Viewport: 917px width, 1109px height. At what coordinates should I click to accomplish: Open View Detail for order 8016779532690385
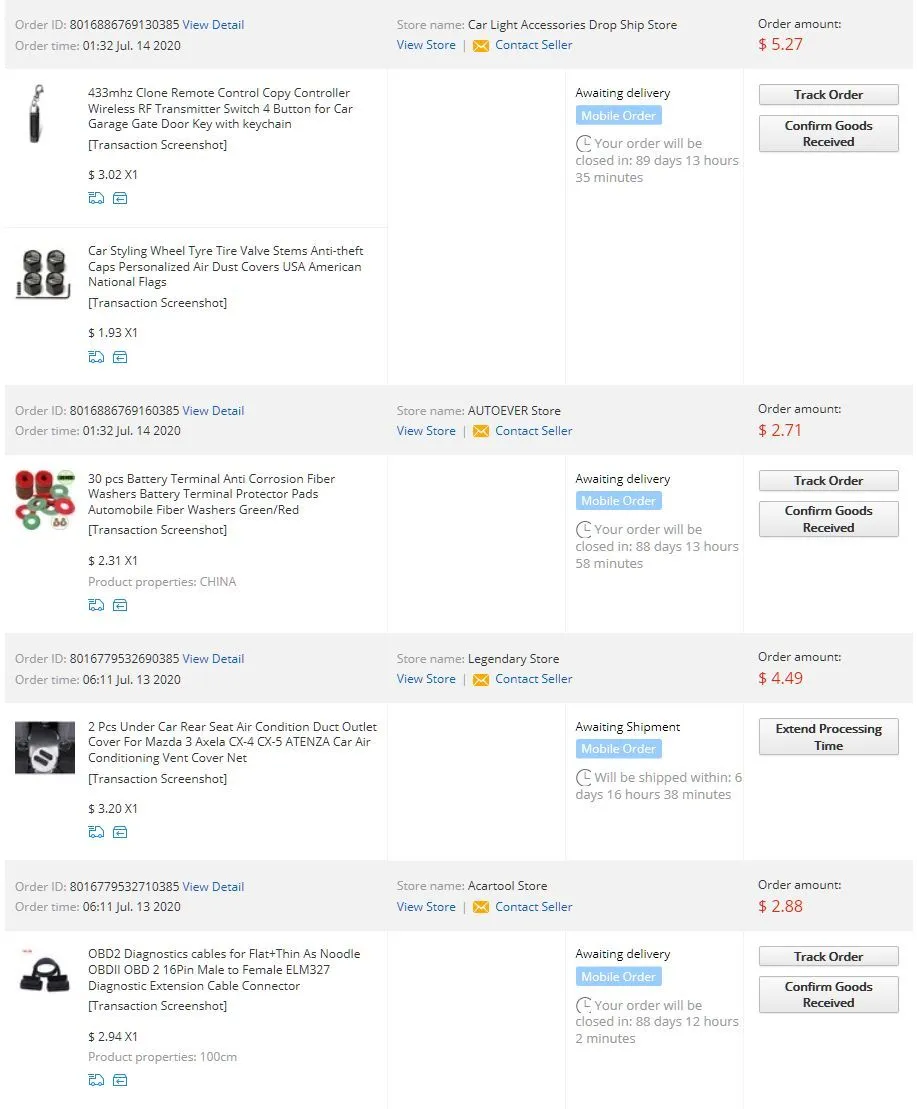point(213,659)
